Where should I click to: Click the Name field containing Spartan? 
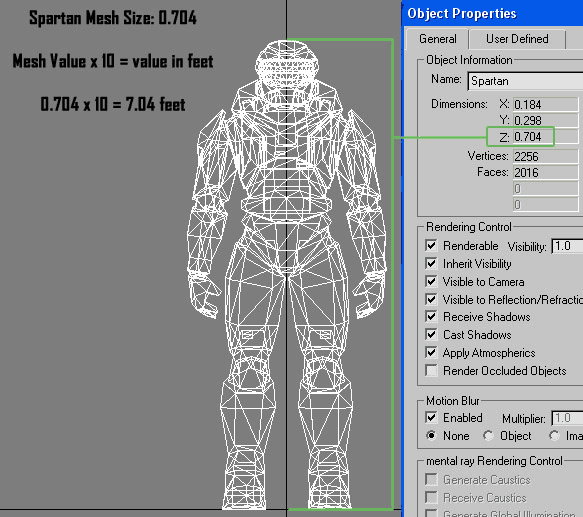(525, 81)
